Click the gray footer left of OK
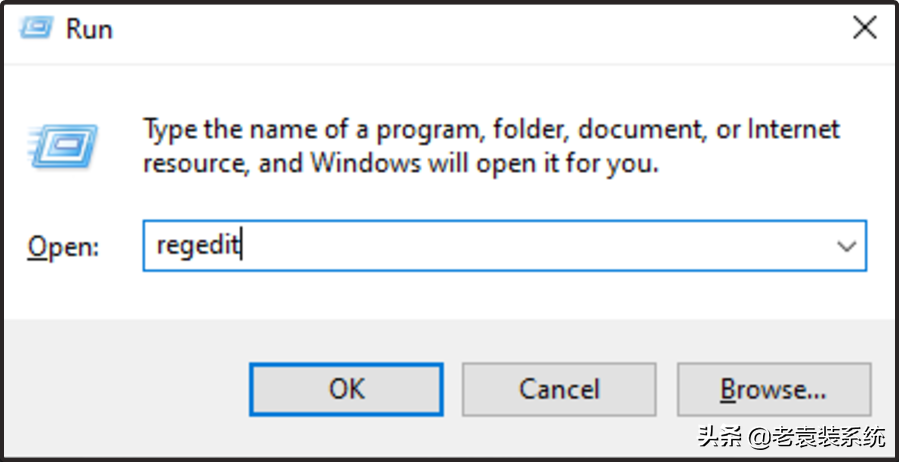 point(120,389)
